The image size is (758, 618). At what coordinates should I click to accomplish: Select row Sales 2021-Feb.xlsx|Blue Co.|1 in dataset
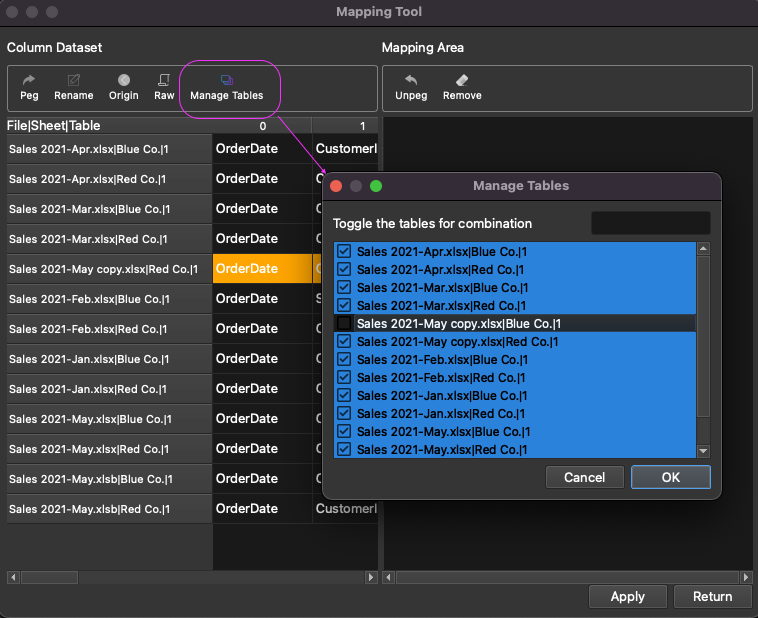tap(109, 299)
